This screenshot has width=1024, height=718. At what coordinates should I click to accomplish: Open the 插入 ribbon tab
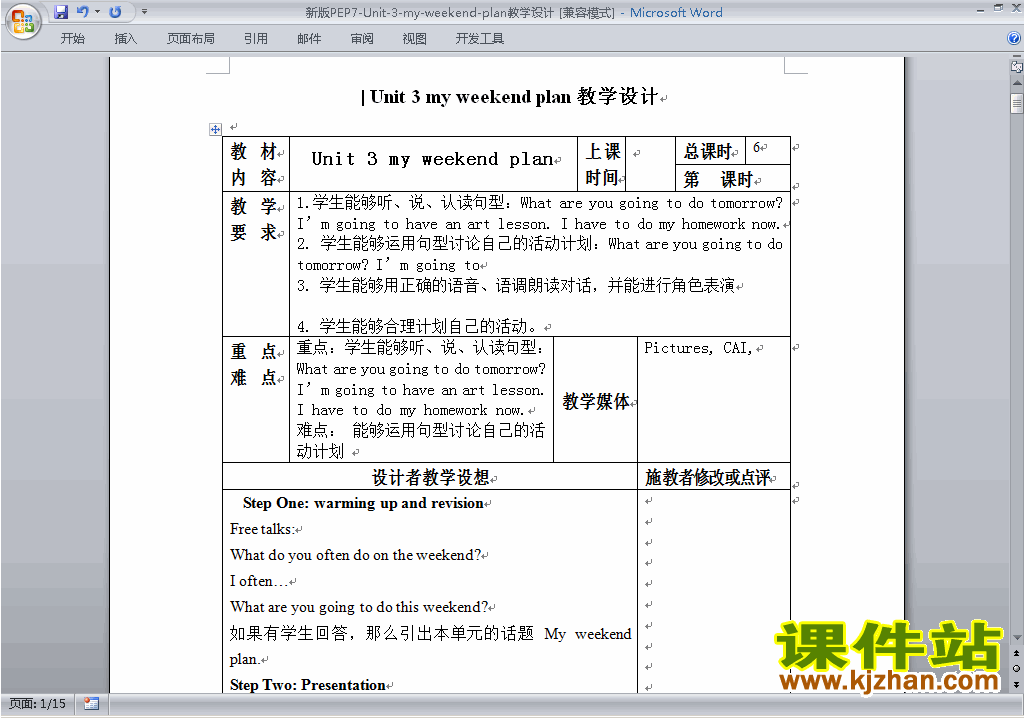[x=125, y=39]
